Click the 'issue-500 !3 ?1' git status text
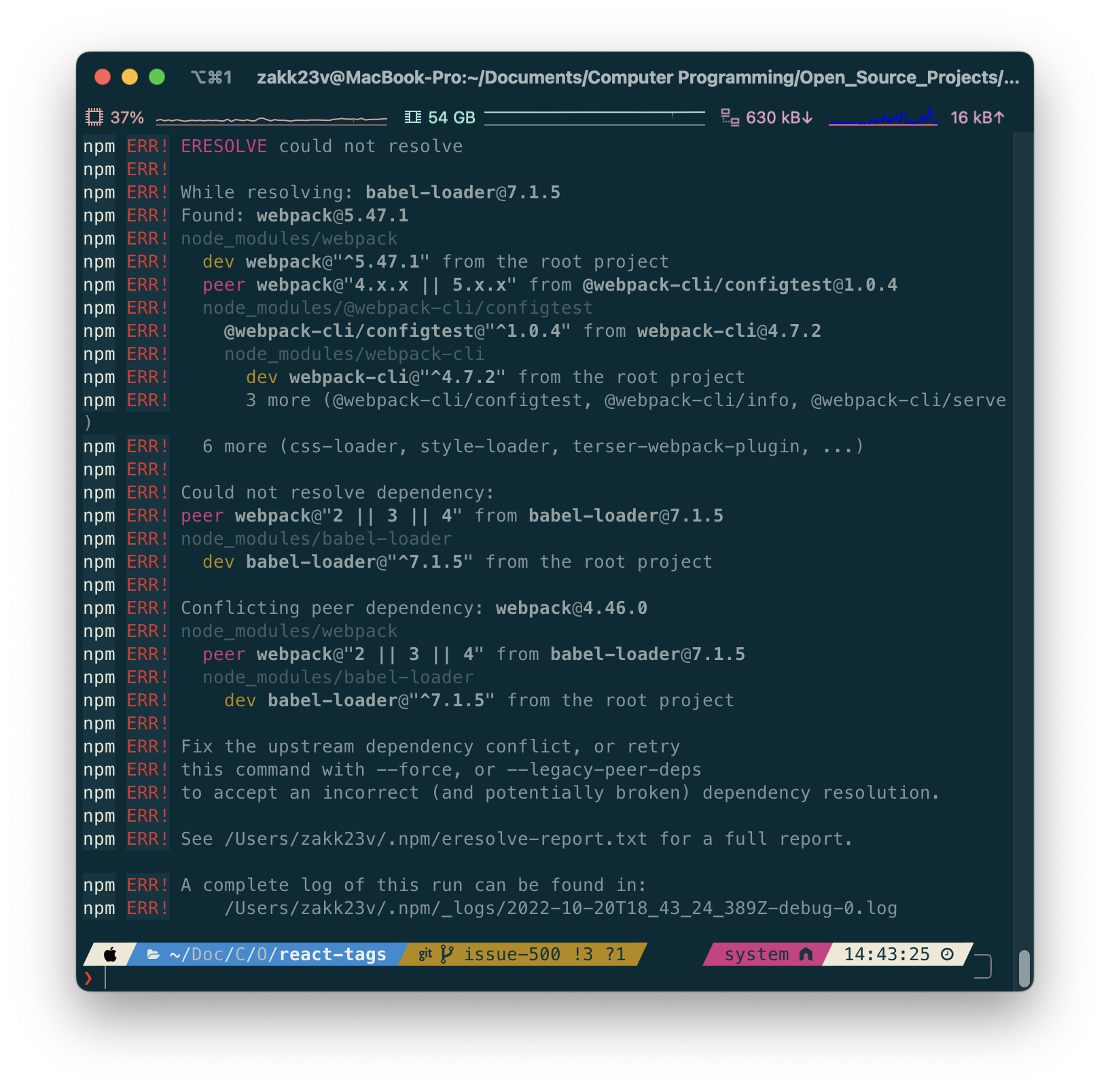The image size is (1110, 1092). point(545,954)
